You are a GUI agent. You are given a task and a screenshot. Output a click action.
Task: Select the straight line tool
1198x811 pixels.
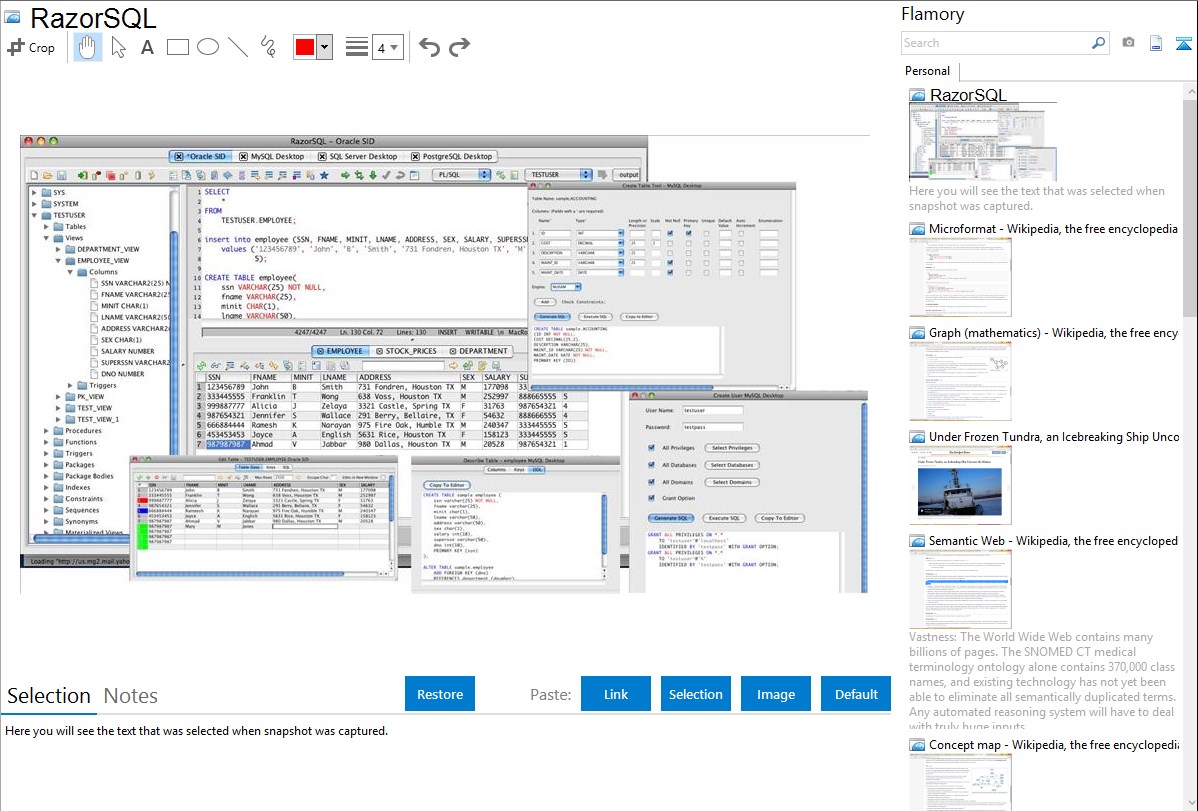[238, 47]
